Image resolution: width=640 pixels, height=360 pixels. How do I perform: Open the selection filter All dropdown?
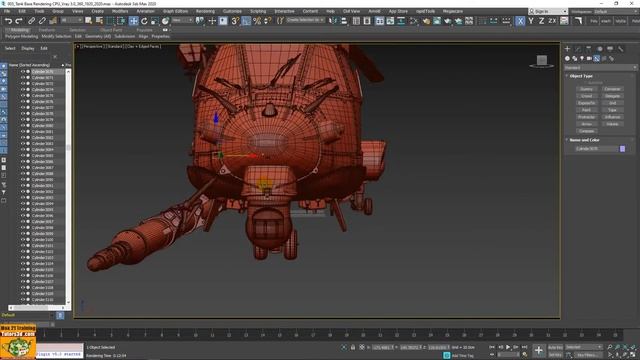tap(71, 20)
